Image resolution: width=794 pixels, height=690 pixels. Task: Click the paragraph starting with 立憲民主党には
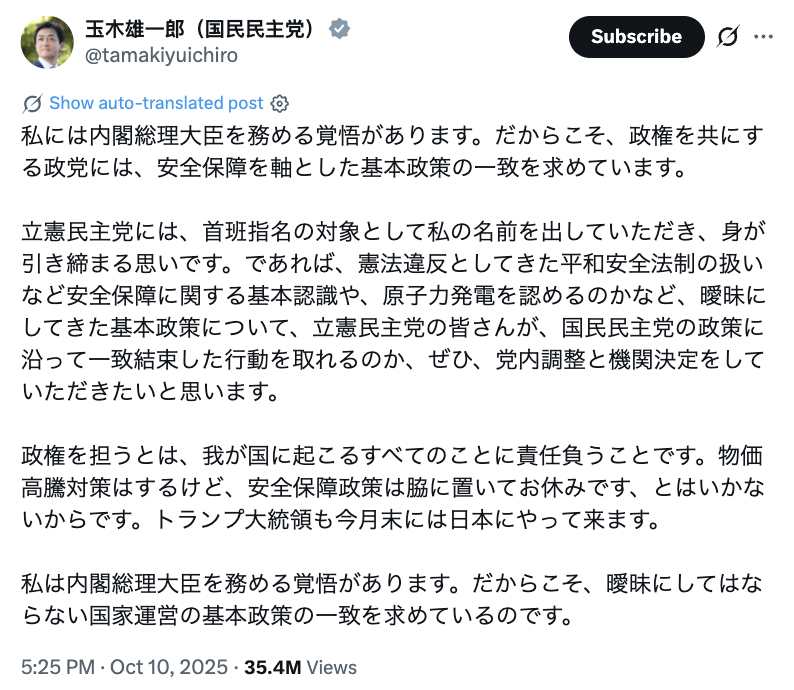390,308
